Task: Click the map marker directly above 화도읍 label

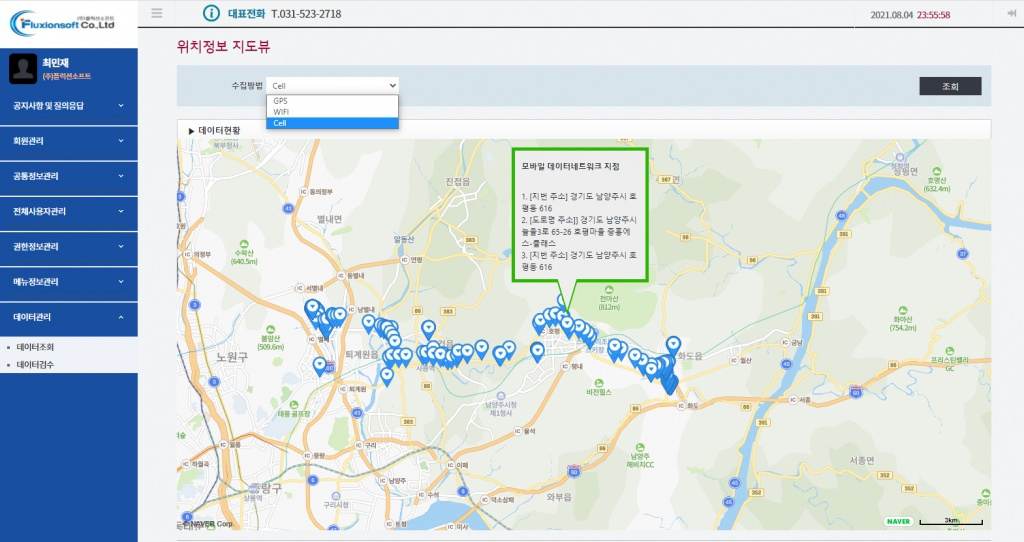Action: tap(673, 345)
